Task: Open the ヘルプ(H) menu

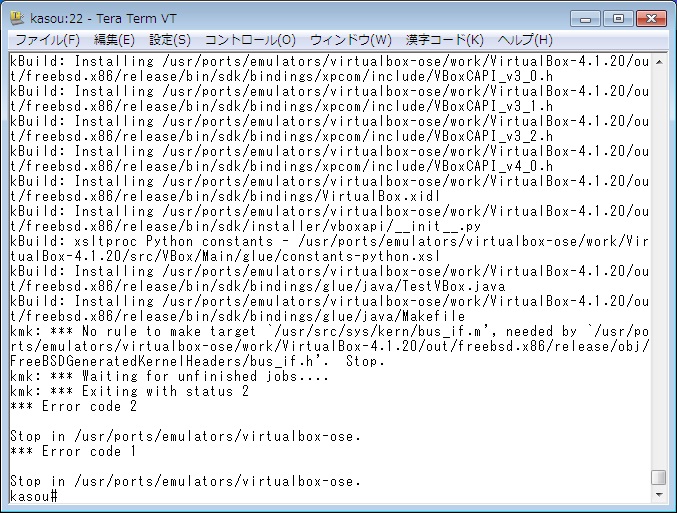Action: 525,40
